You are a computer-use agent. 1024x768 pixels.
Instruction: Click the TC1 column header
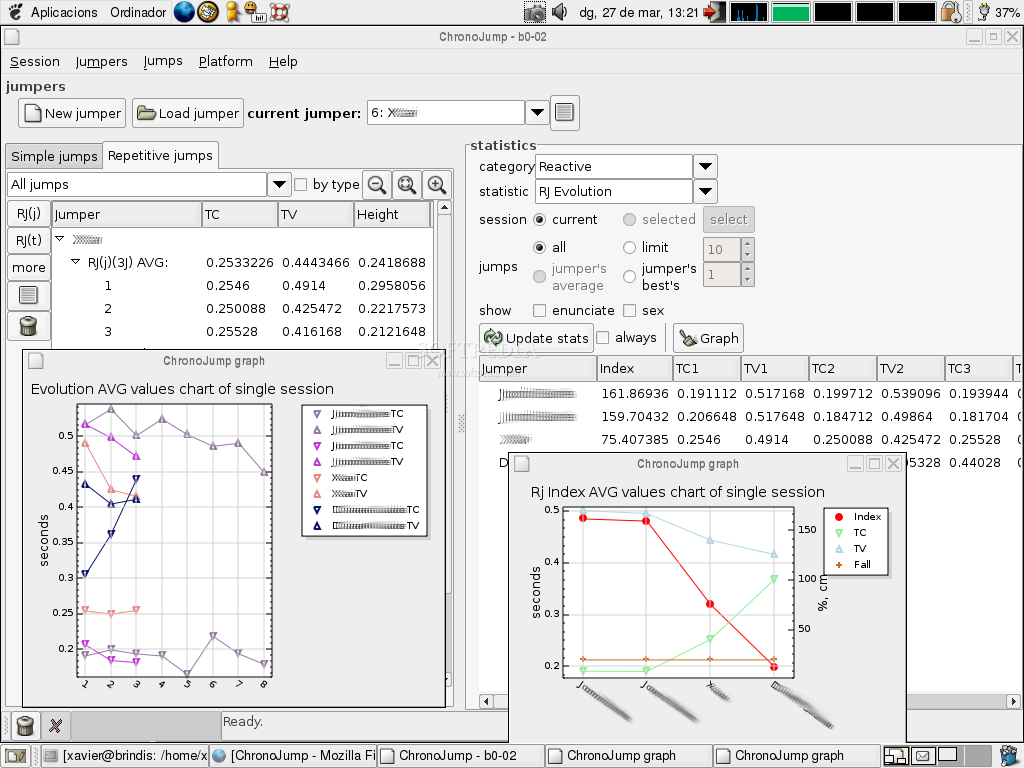click(707, 368)
